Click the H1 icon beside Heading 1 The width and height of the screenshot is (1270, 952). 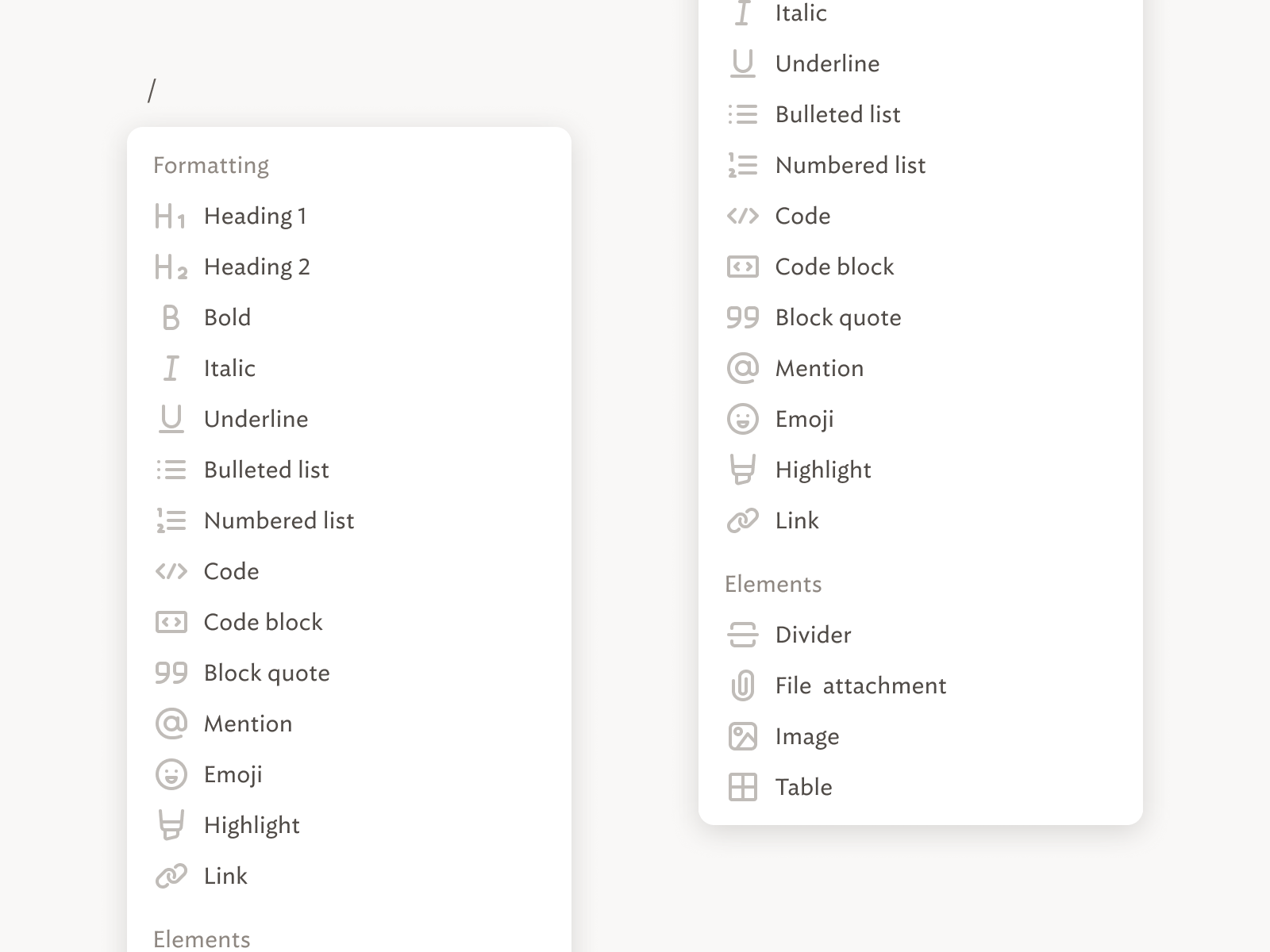pyautogui.click(x=171, y=217)
